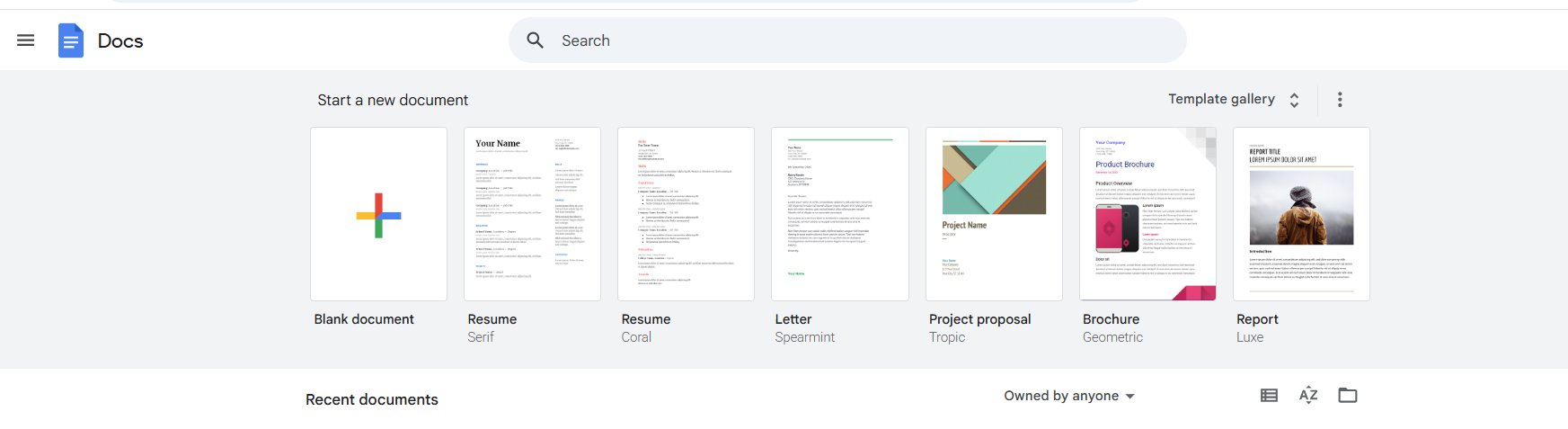Click the Tropic subtitle text
The width and height of the screenshot is (1568, 429).
click(x=947, y=337)
